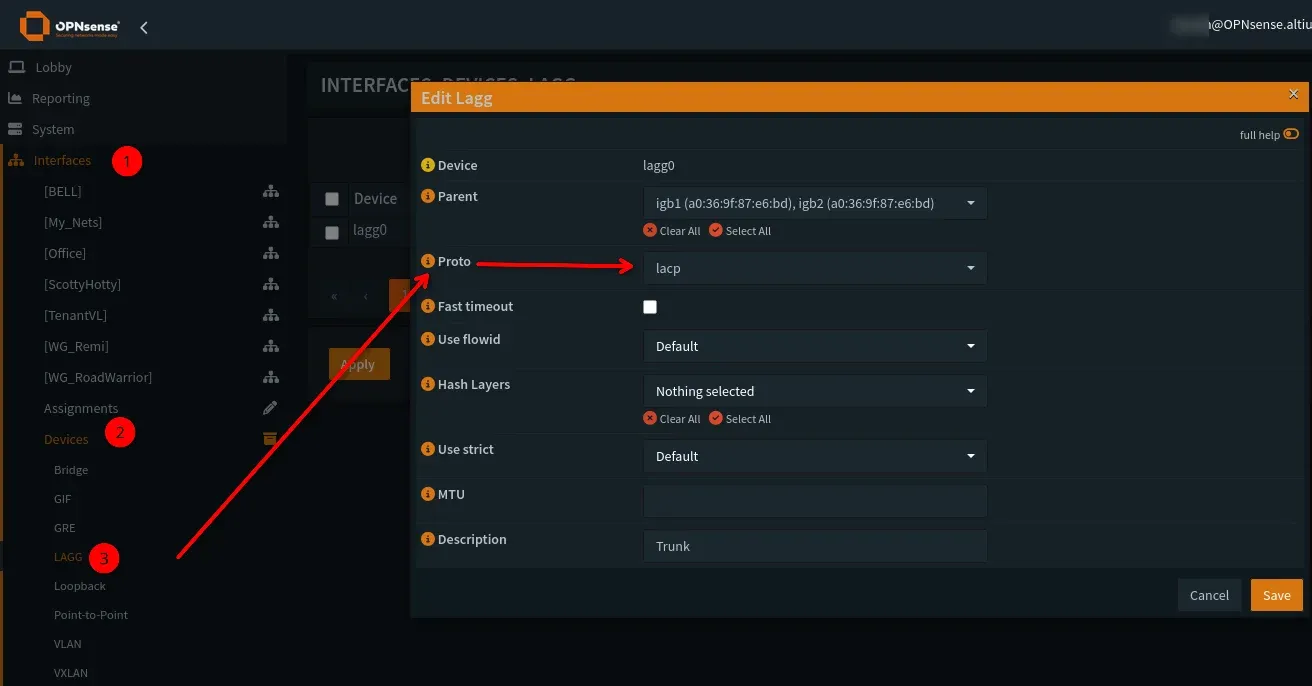Open the [WG_Remi] interface
The width and height of the screenshot is (1312, 686).
(76, 346)
